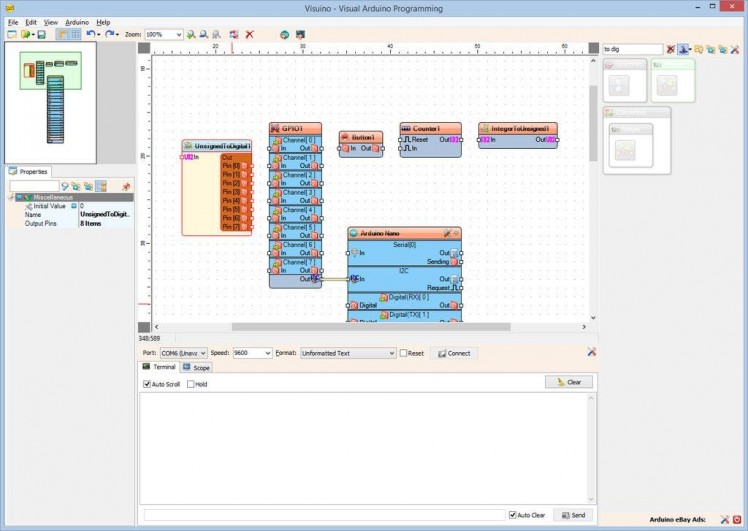Viewport: 748px width, 531px height.
Task: Open the Zoom percentage dropdown
Action: click(x=178, y=34)
